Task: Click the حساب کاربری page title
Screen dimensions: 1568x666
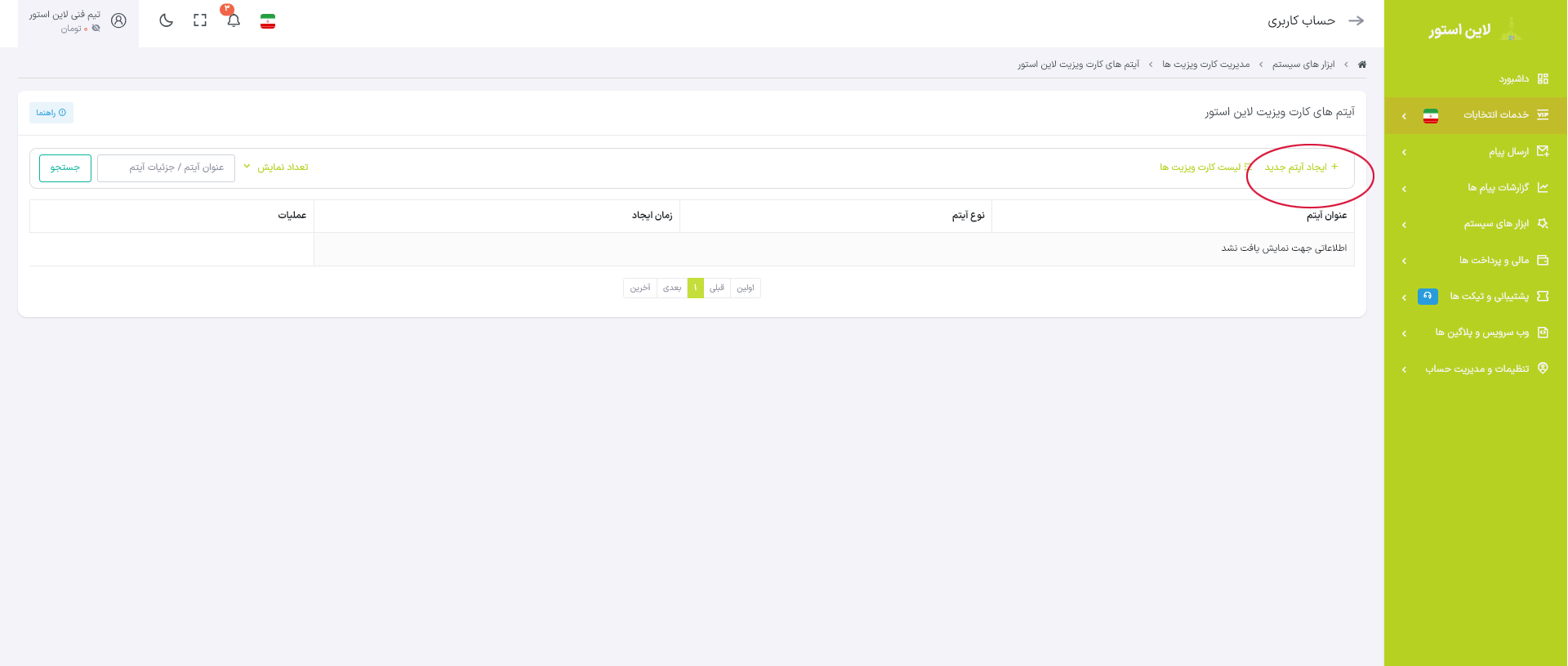Action: (x=1301, y=20)
